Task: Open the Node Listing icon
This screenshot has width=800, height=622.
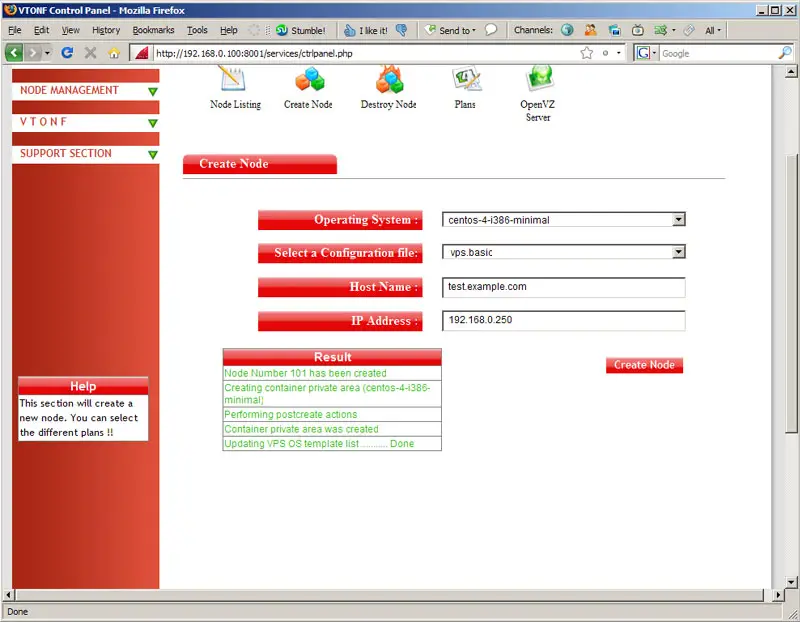Action: tap(234, 80)
